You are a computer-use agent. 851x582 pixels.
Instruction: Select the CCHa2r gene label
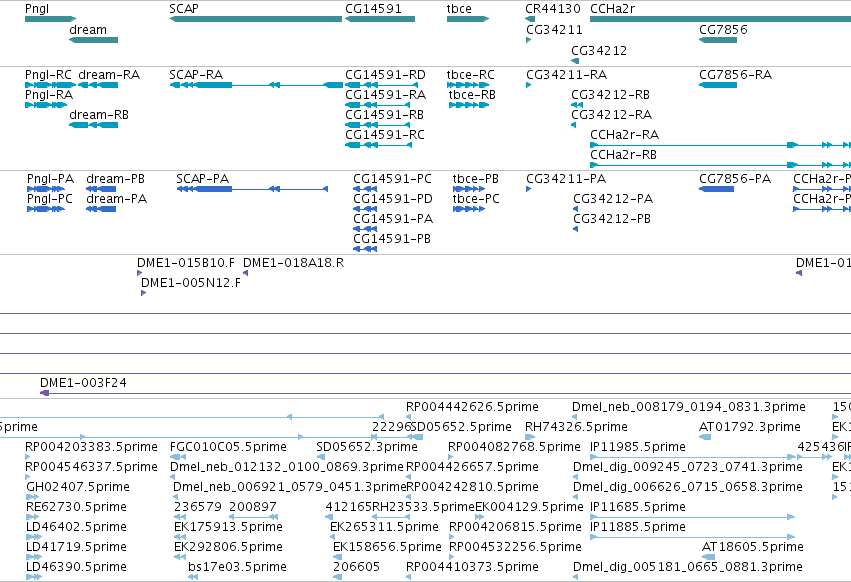point(612,9)
